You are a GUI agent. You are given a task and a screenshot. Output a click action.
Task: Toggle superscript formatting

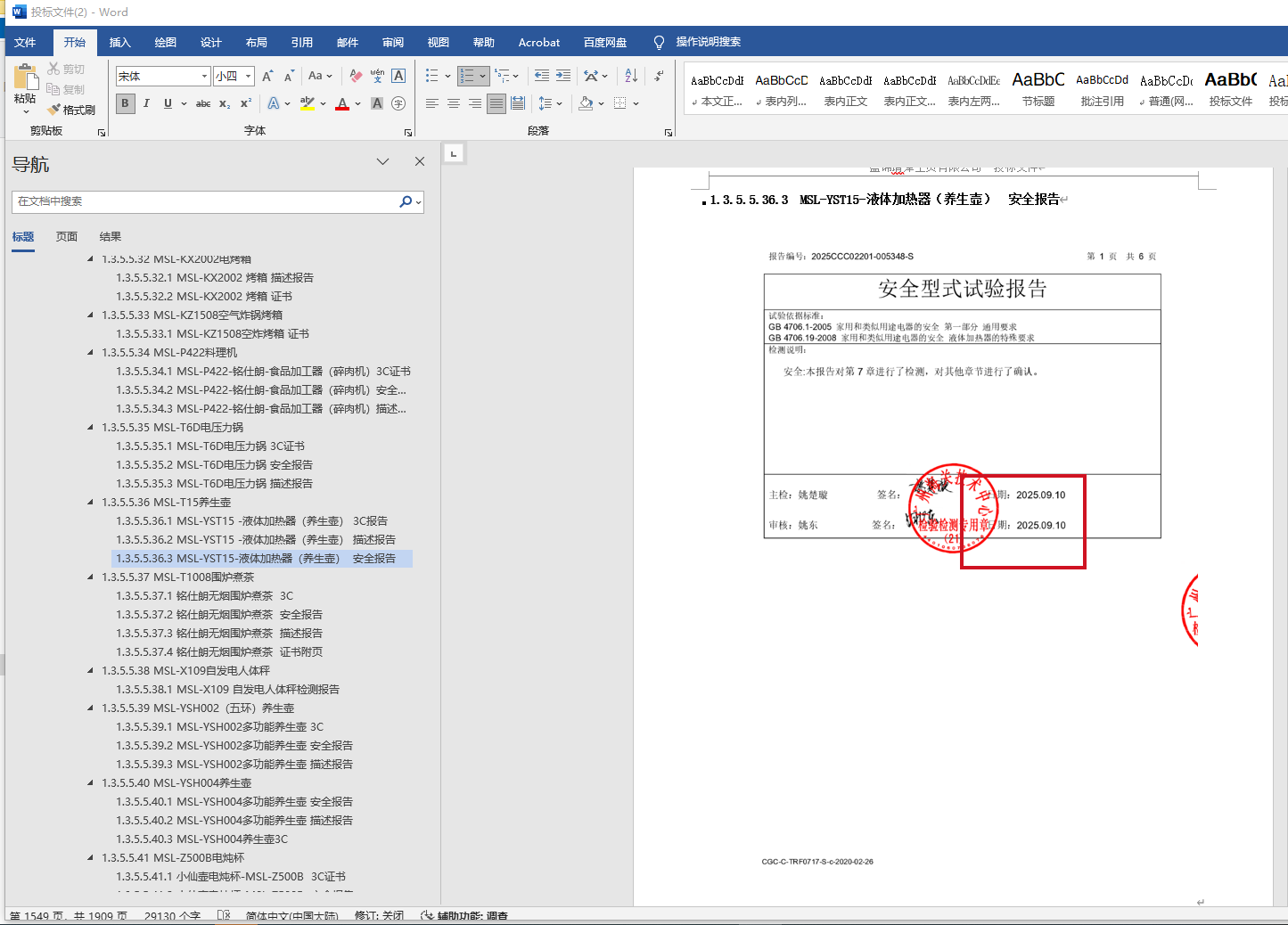[x=246, y=103]
